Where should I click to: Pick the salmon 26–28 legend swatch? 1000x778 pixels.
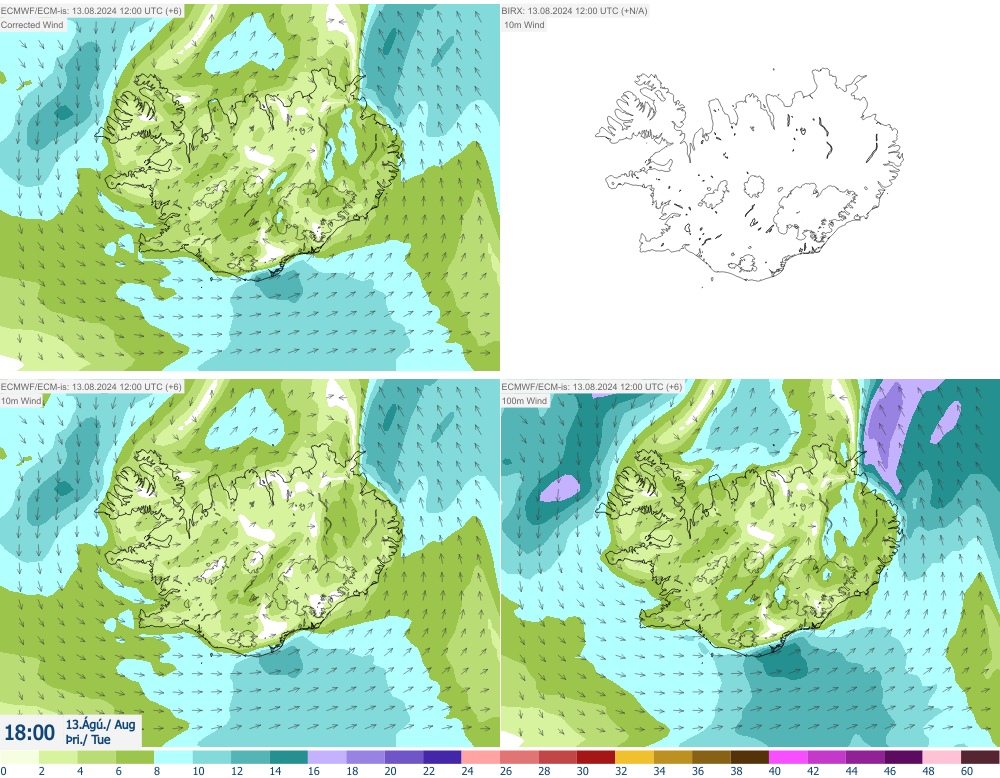(x=519, y=757)
